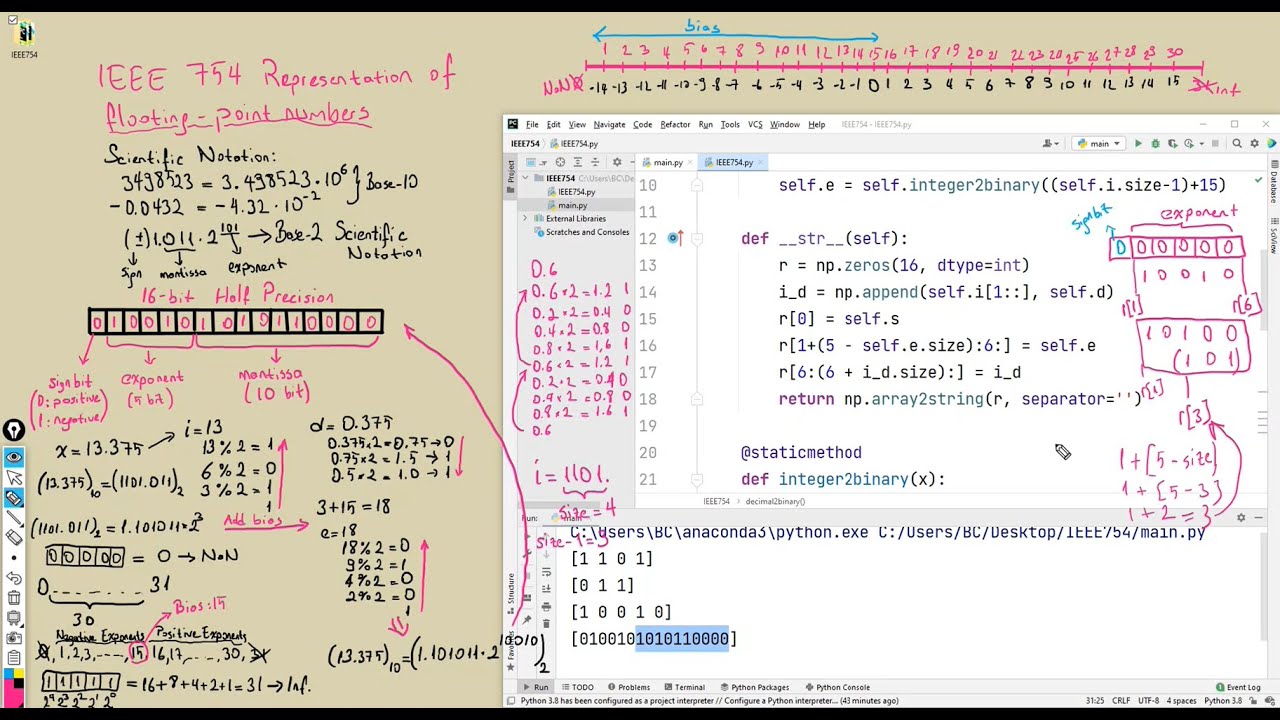Select the arrow pointer annotation tool
1280x720 pixels.
point(15,477)
